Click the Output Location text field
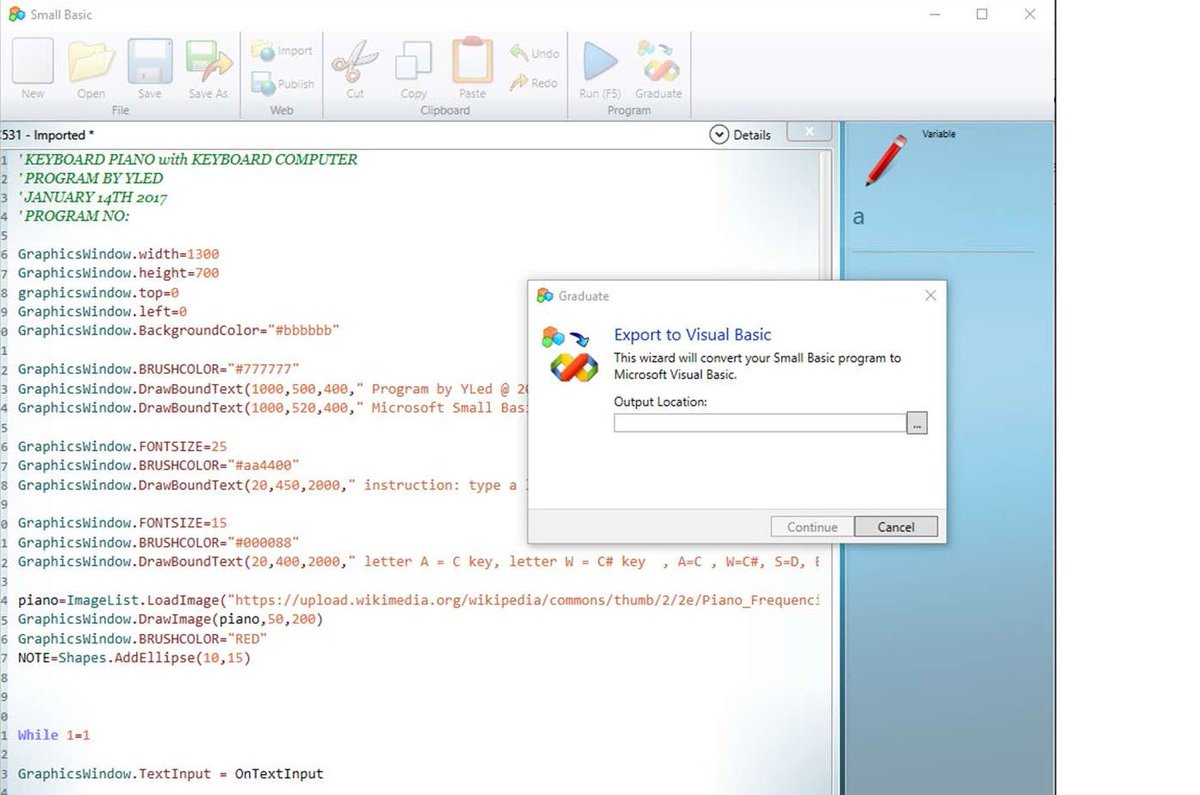 click(760, 423)
